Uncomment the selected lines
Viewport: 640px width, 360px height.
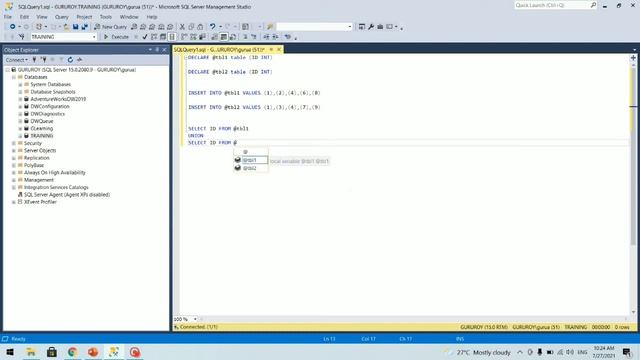point(253,37)
